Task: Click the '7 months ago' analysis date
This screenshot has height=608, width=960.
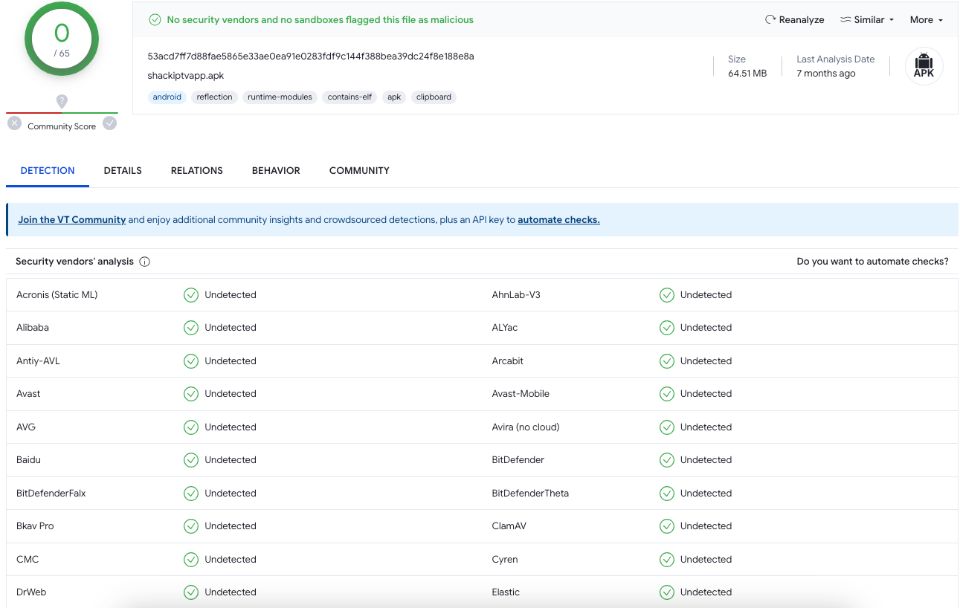Action: pos(825,73)
